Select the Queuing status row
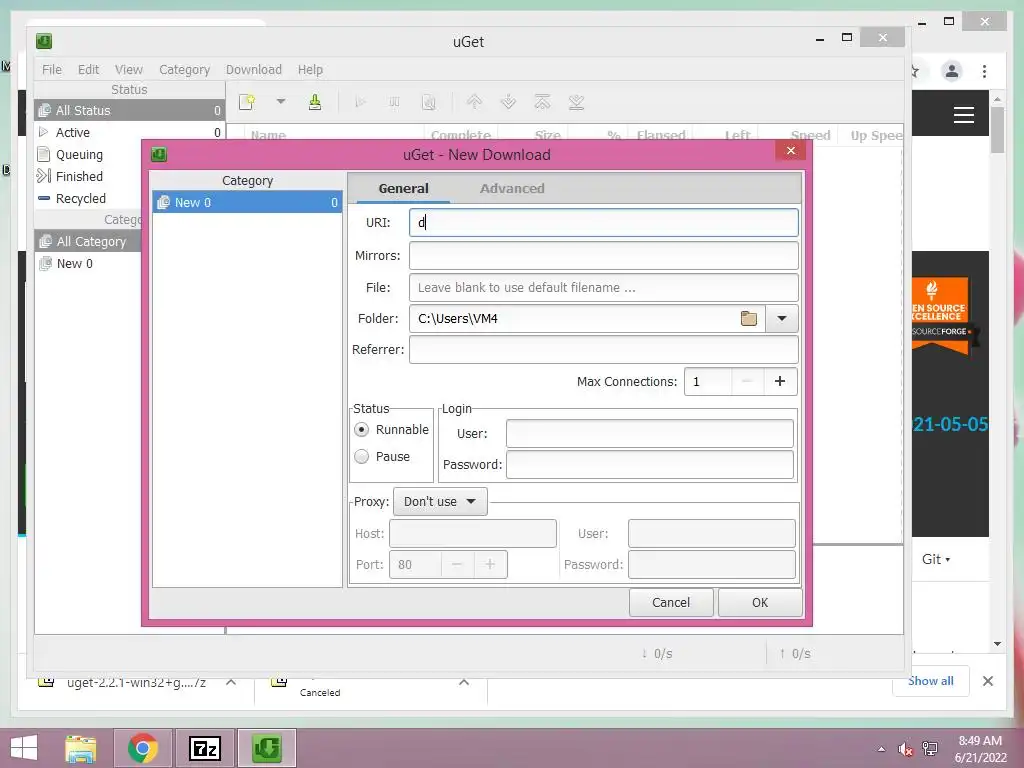This screenshot has width=1024, height=768. click(88, 155)
